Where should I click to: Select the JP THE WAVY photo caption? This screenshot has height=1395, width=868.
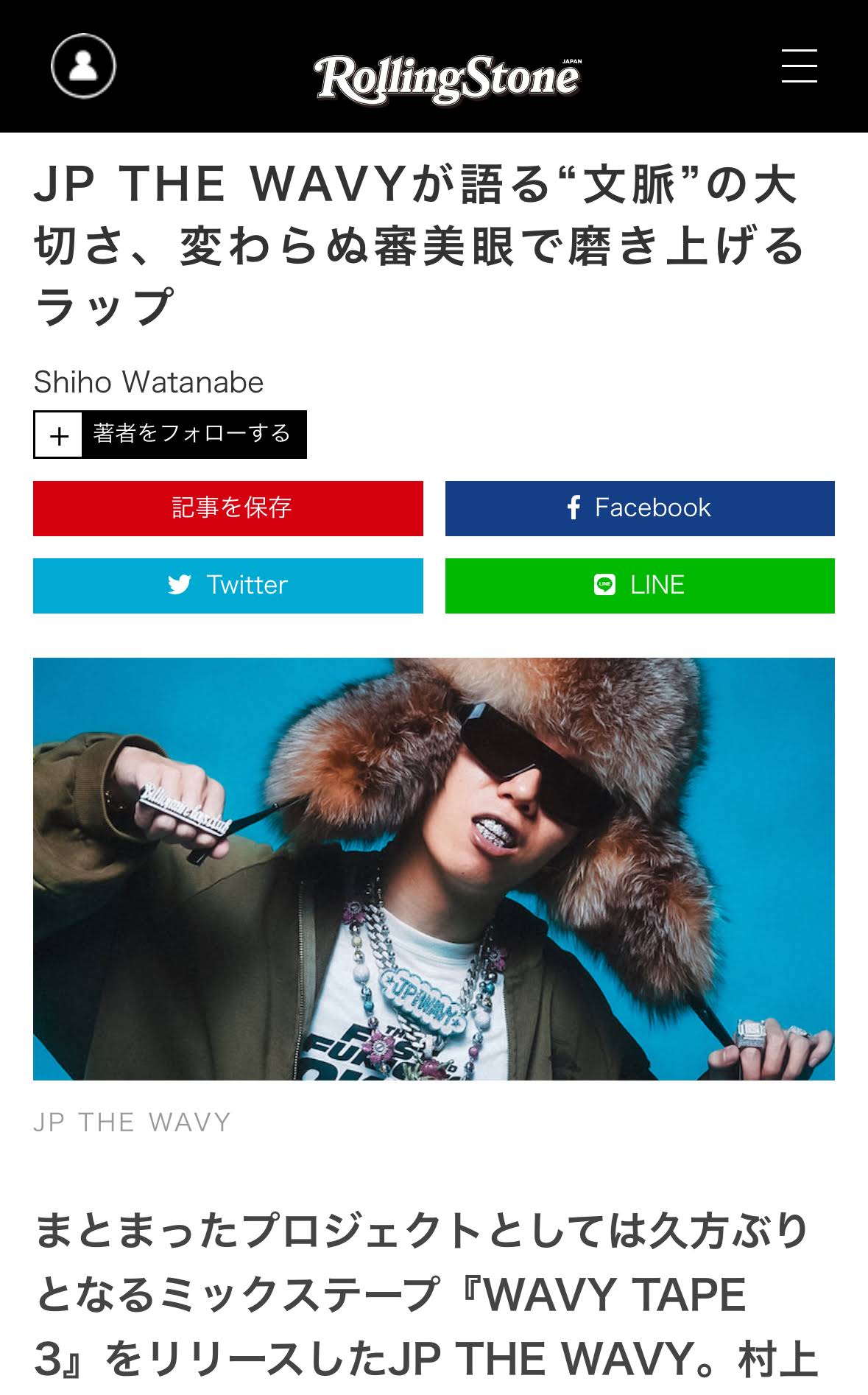click(x=133, y=1122)
